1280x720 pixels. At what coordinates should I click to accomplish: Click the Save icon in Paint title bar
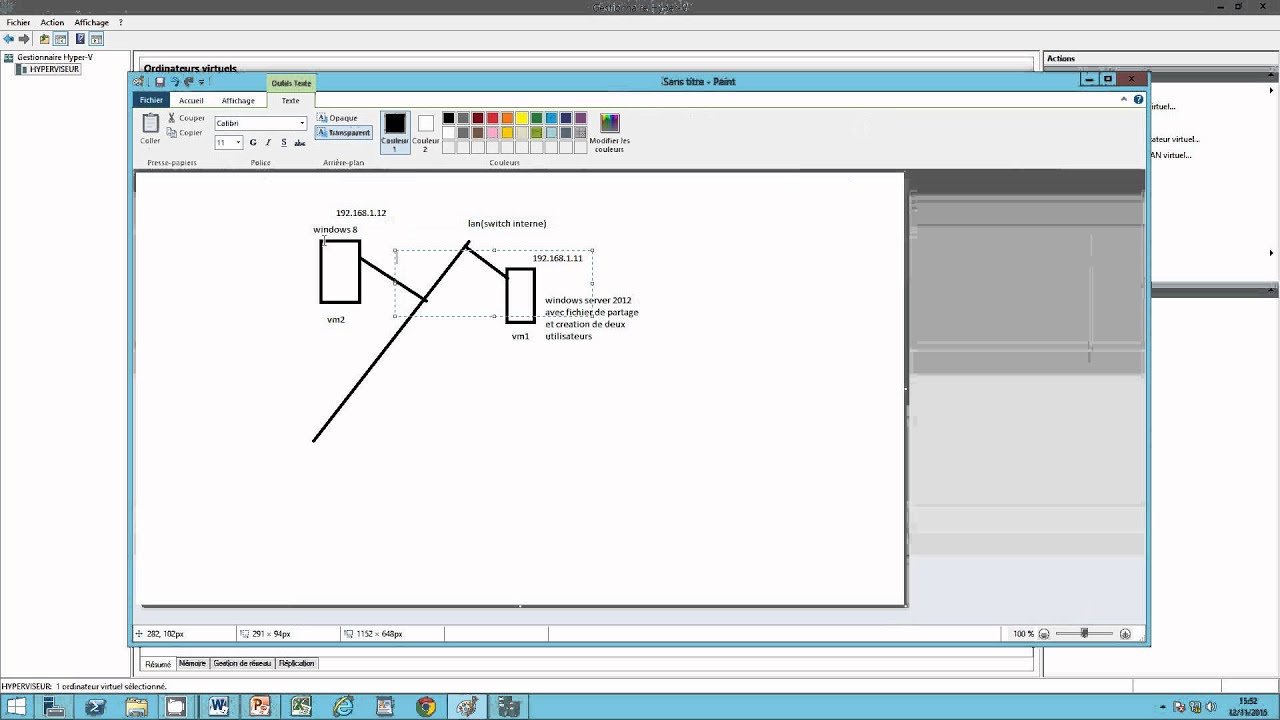click(159, 82)
